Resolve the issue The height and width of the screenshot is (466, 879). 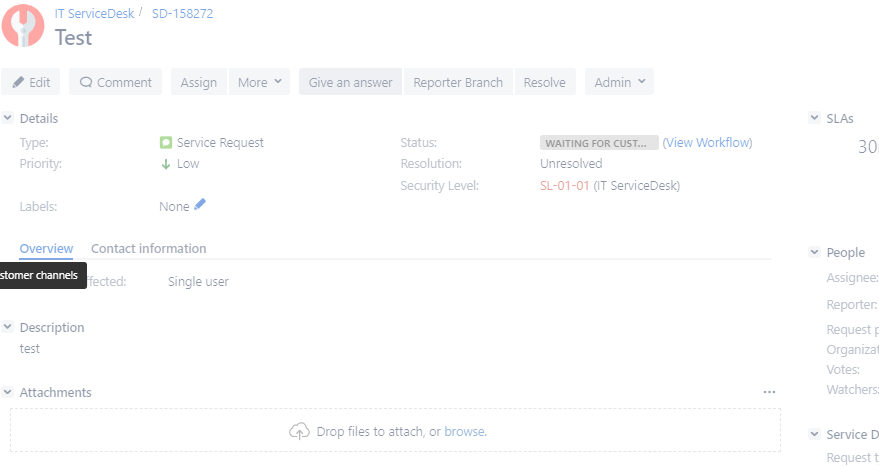click(544, 82)
